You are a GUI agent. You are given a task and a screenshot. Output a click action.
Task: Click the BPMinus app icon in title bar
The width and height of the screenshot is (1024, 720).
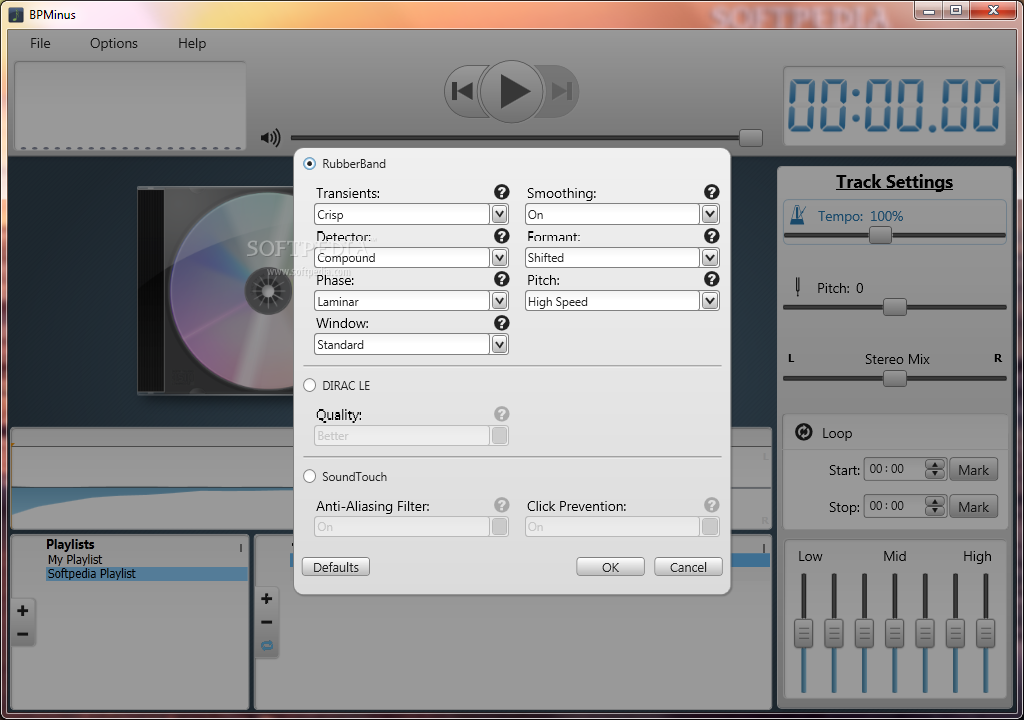(16, 14)
